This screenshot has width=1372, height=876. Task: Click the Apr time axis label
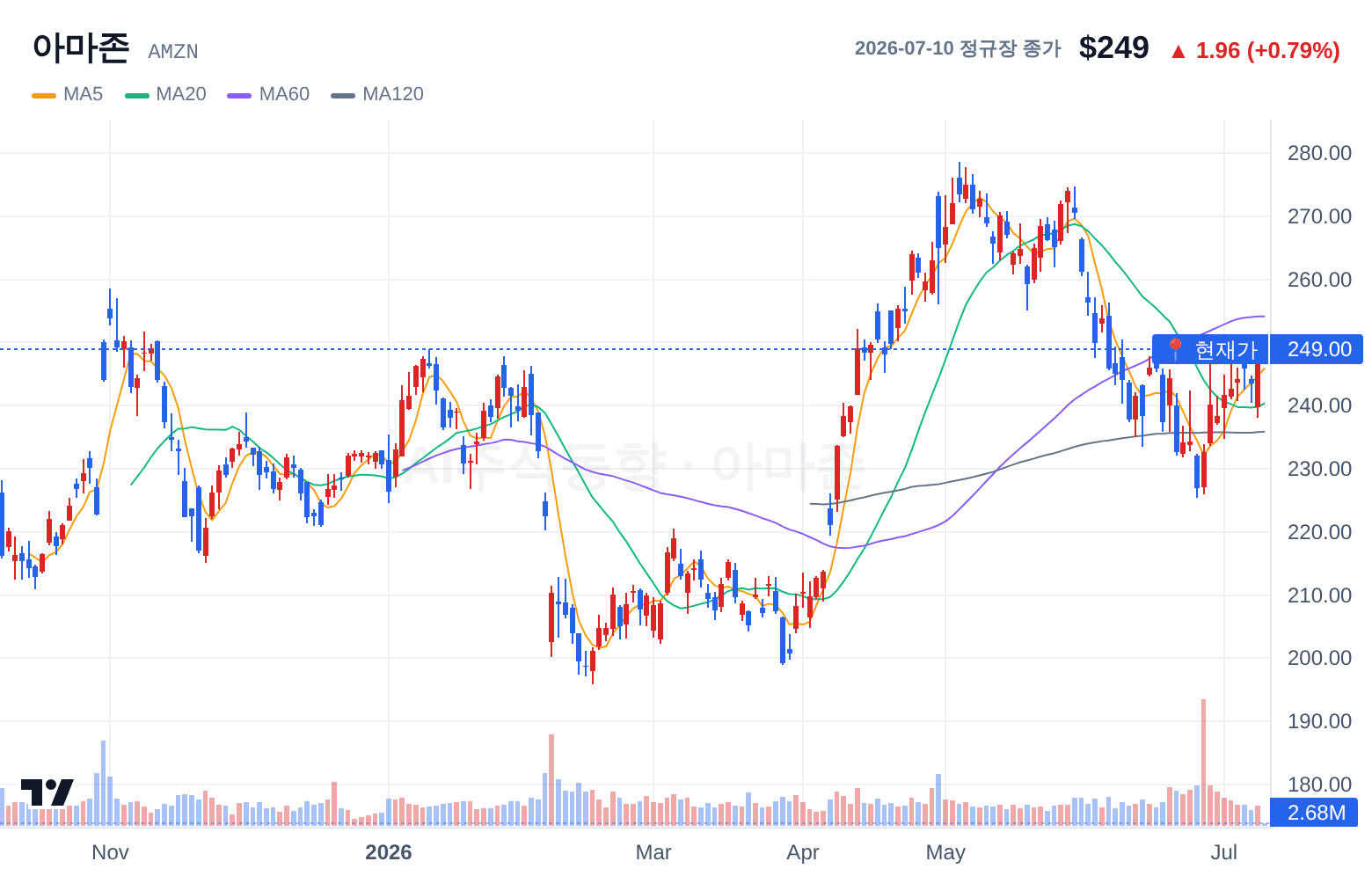coord(803,852)
